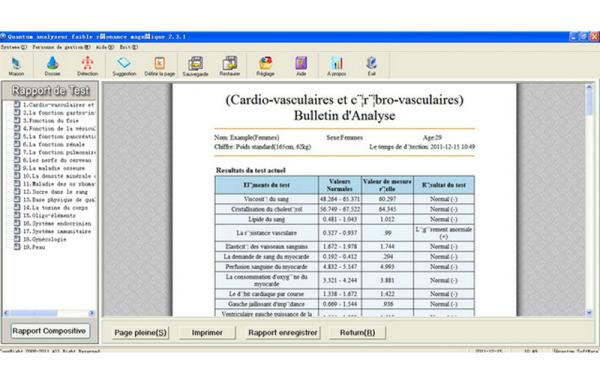Select 4.Fonction de la vésicule report

pyautogui.click(x=59, y=129)
